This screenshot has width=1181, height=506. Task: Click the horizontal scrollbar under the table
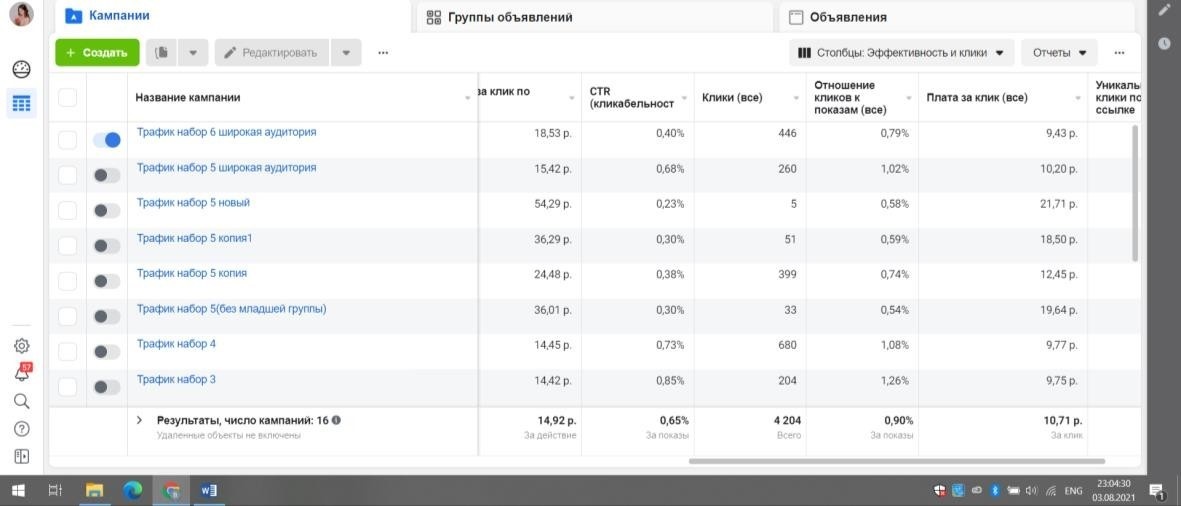896,461
